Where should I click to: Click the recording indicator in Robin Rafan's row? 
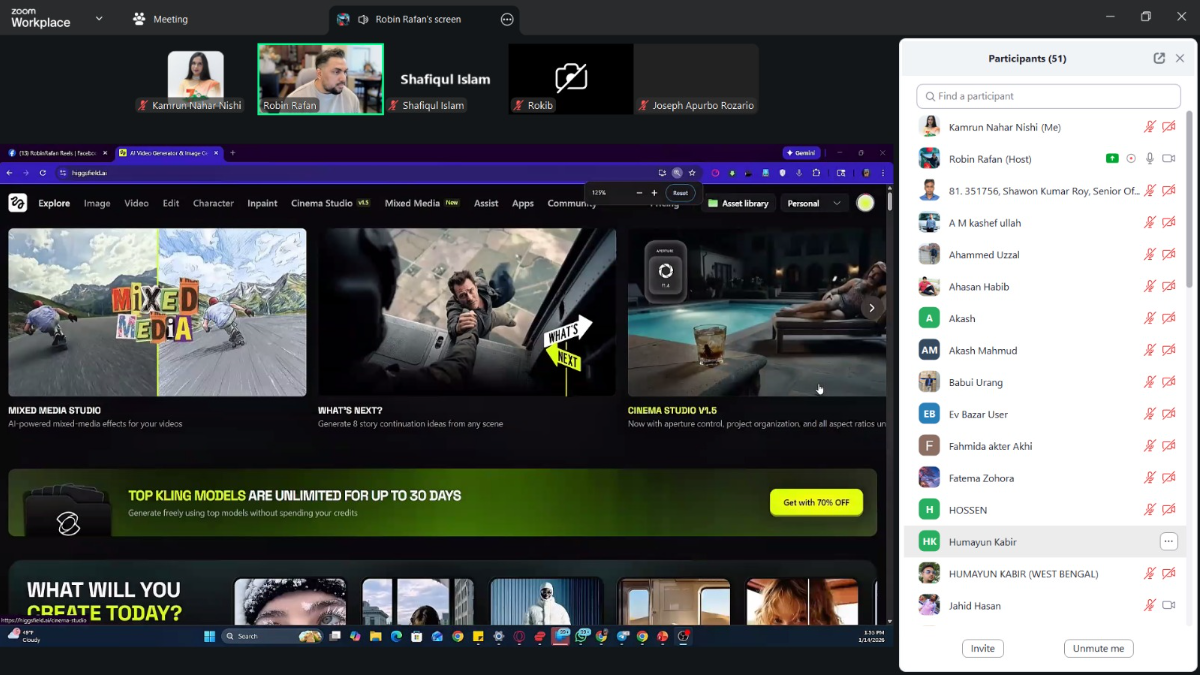(1131, 159)
